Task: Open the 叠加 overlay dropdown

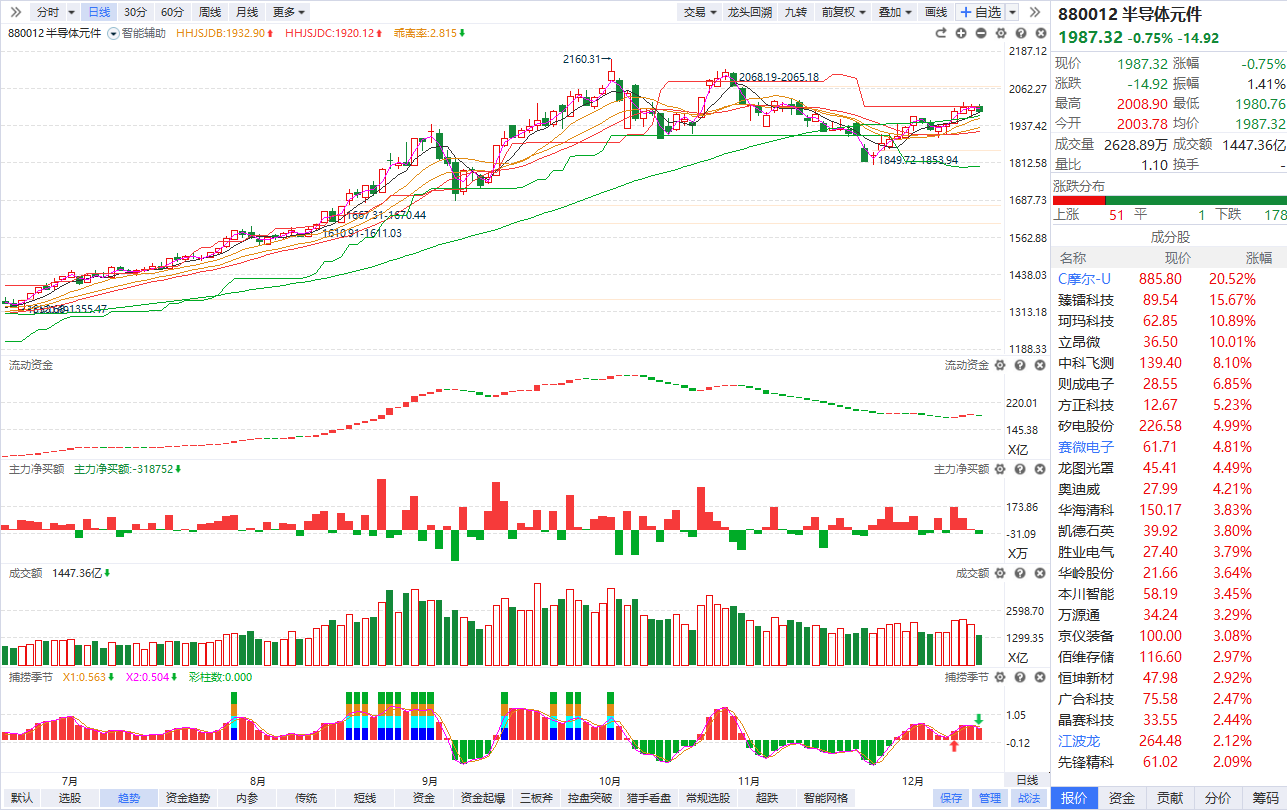Action: coord(895,12)
